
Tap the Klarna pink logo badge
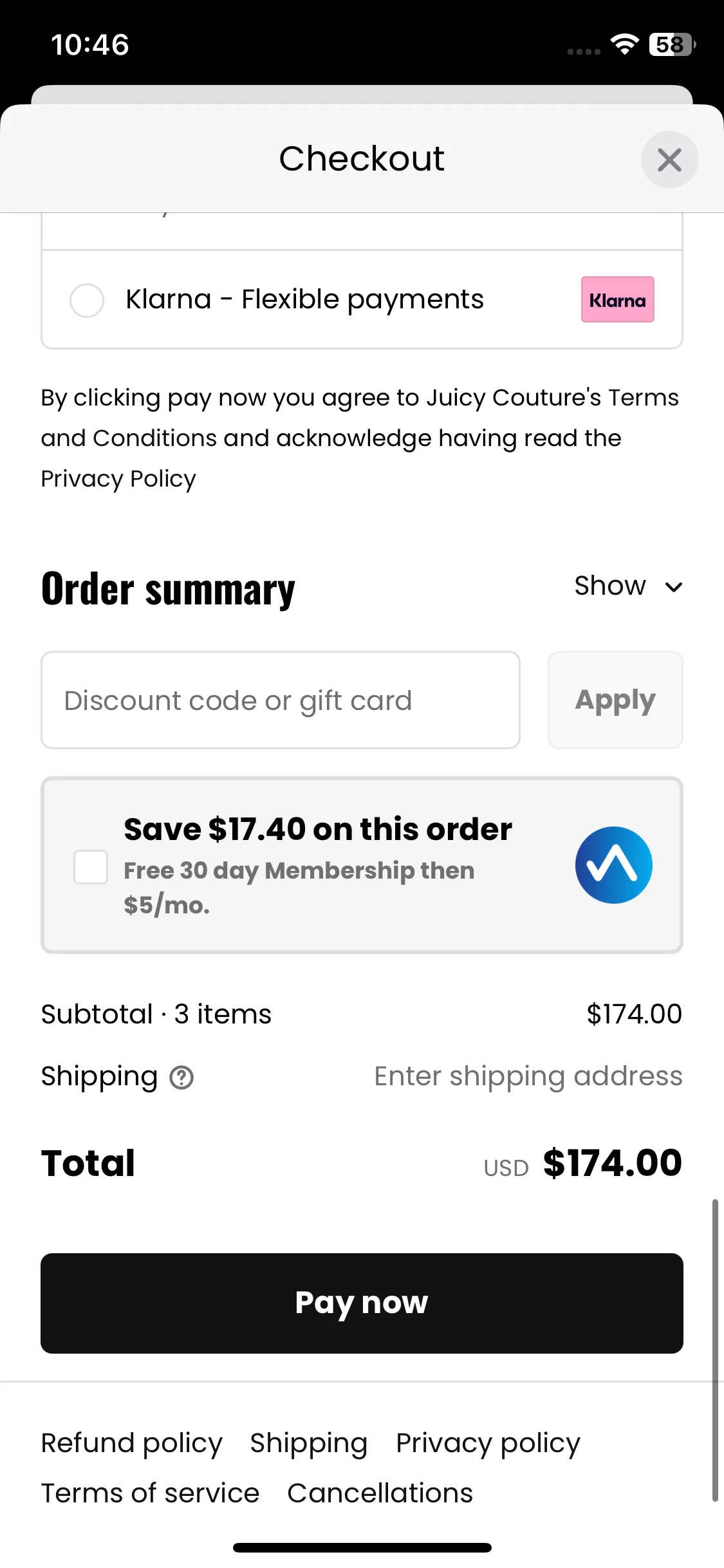(617, 299)
